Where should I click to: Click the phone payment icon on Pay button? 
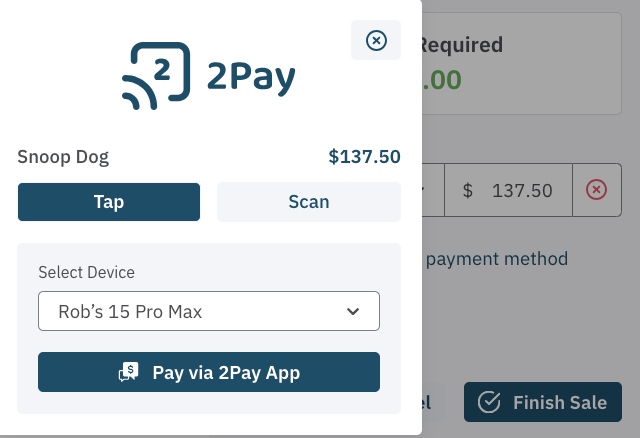(128, 373)
